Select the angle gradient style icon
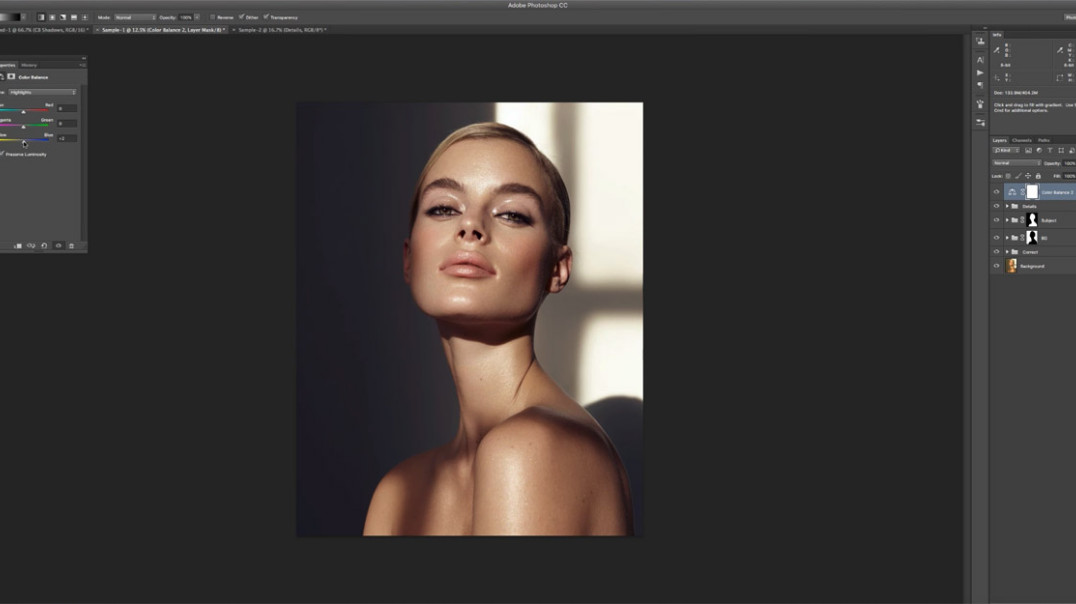 click(x=62, y=17)
